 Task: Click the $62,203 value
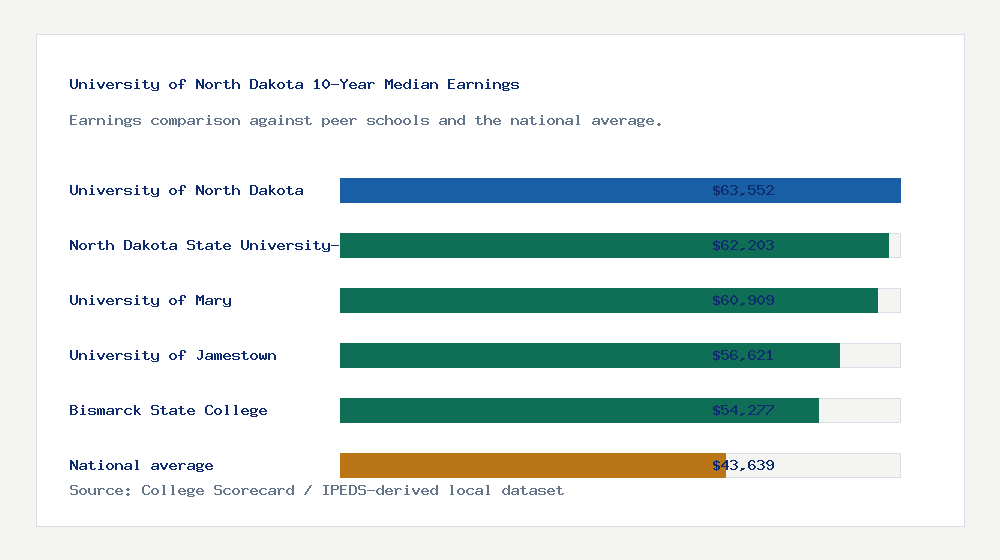tap(743, 245)
